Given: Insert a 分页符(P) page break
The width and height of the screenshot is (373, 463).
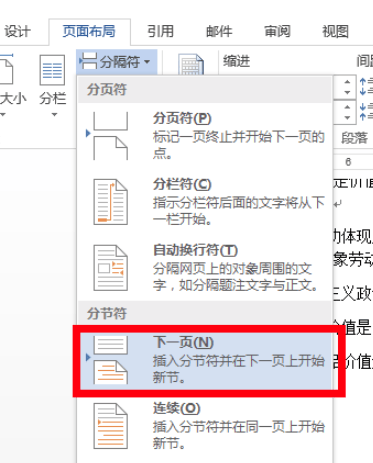Looking at the screenshot, I should coord(204,136).
